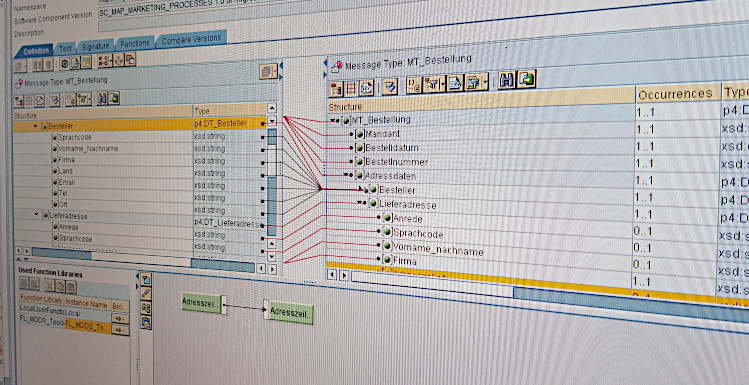The image size is (749, 385).
Task: Click the tree-view icon in source structure toolbar
Action: click(19, 101)
